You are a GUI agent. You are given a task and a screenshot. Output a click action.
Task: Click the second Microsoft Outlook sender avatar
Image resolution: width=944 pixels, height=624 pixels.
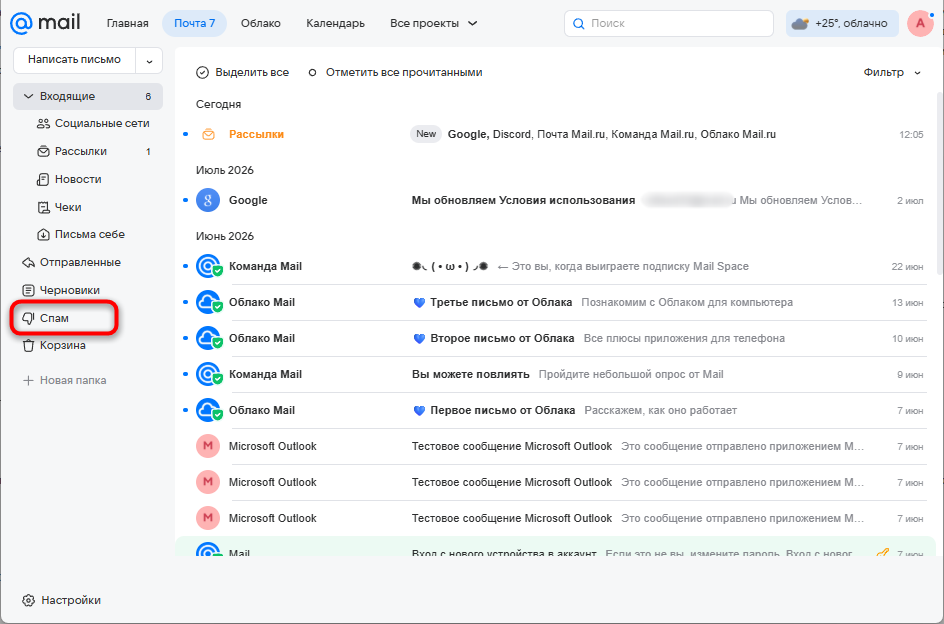[208, 482]
